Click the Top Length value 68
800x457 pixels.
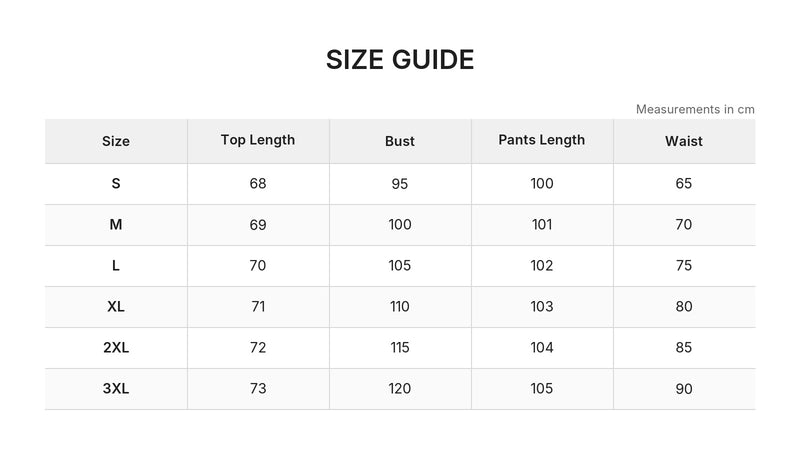tap(258, 184)
